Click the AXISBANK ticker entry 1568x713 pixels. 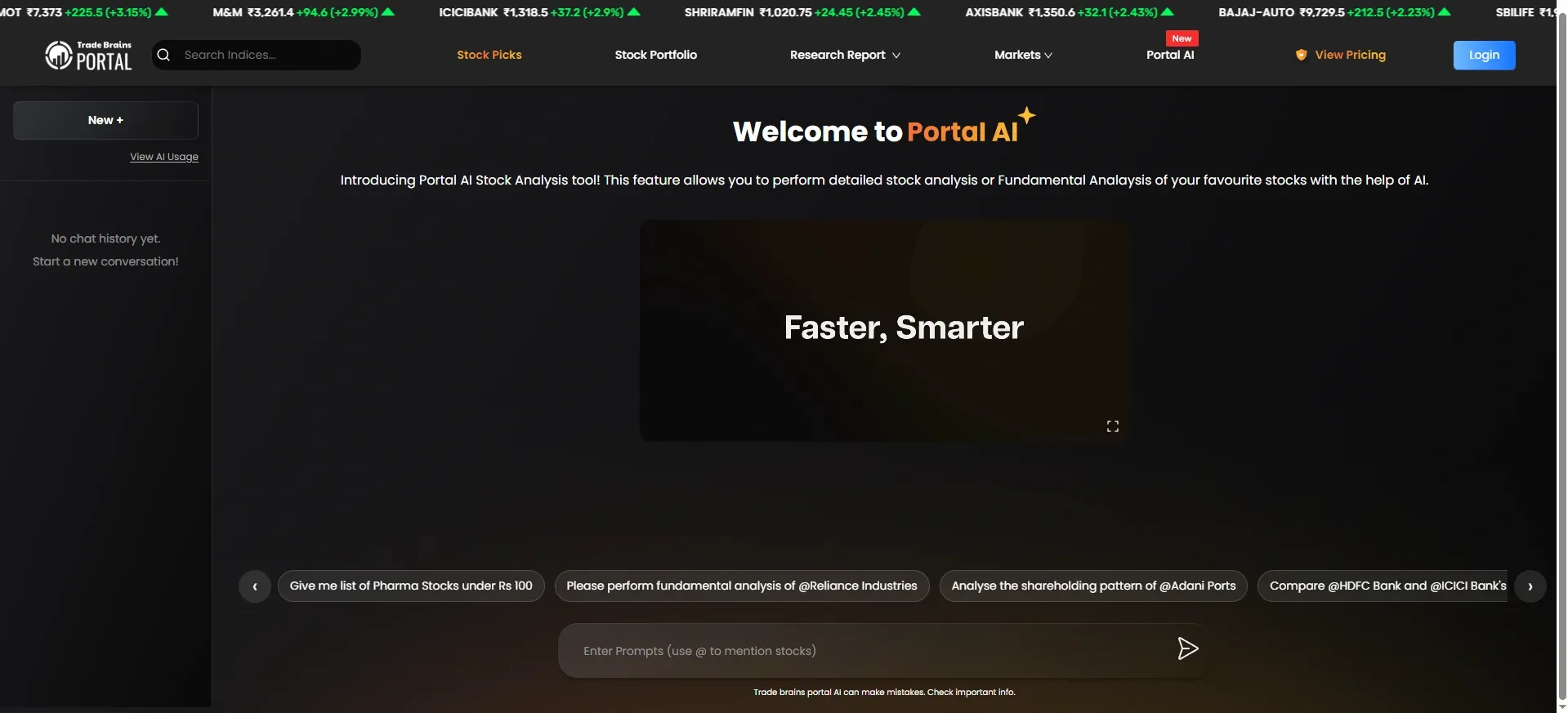(1070, 12)
